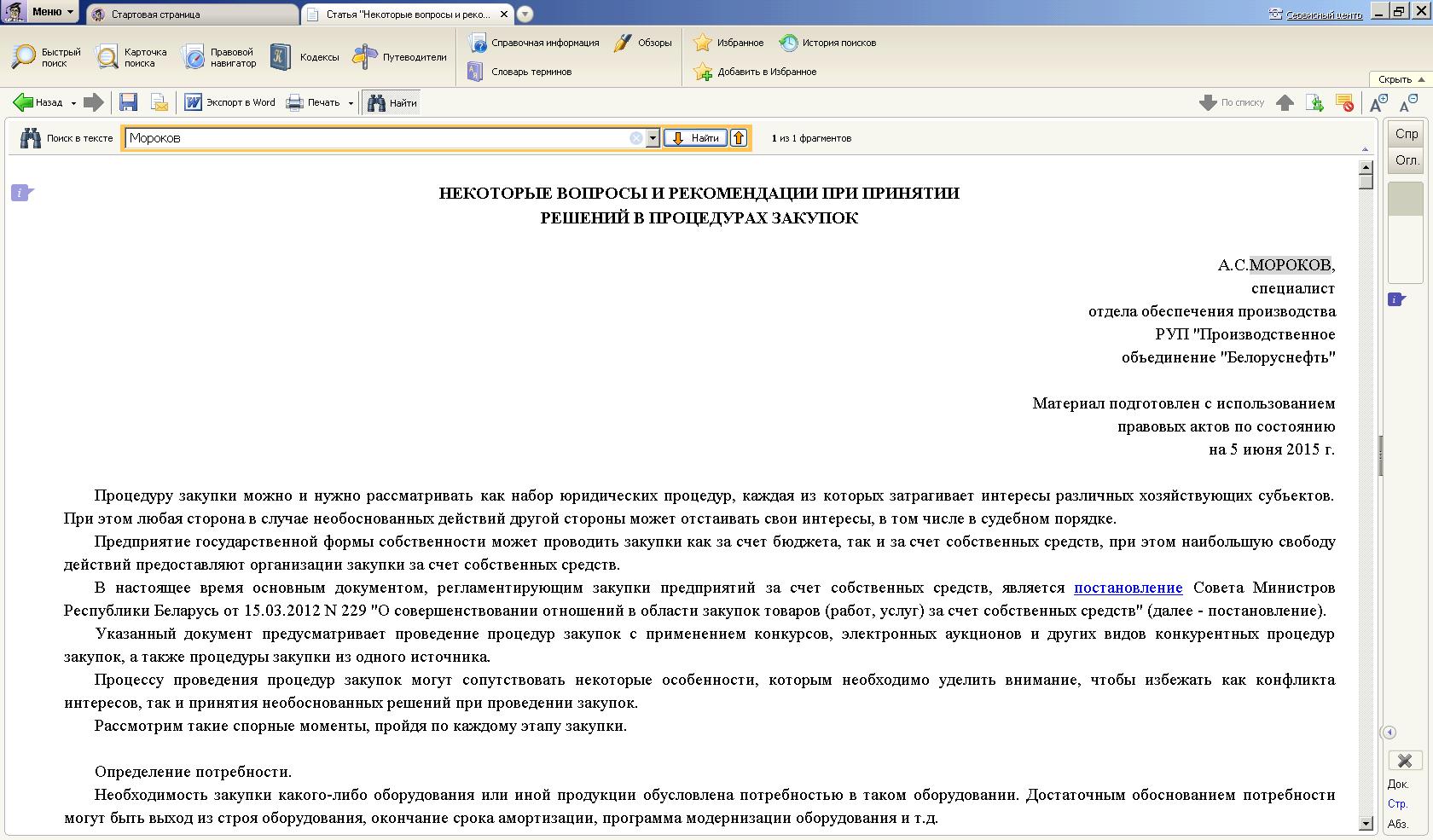The height and width of the screenshot is (840, 1433).
Task: Open the Кодексы section
Action: point(305,57)
